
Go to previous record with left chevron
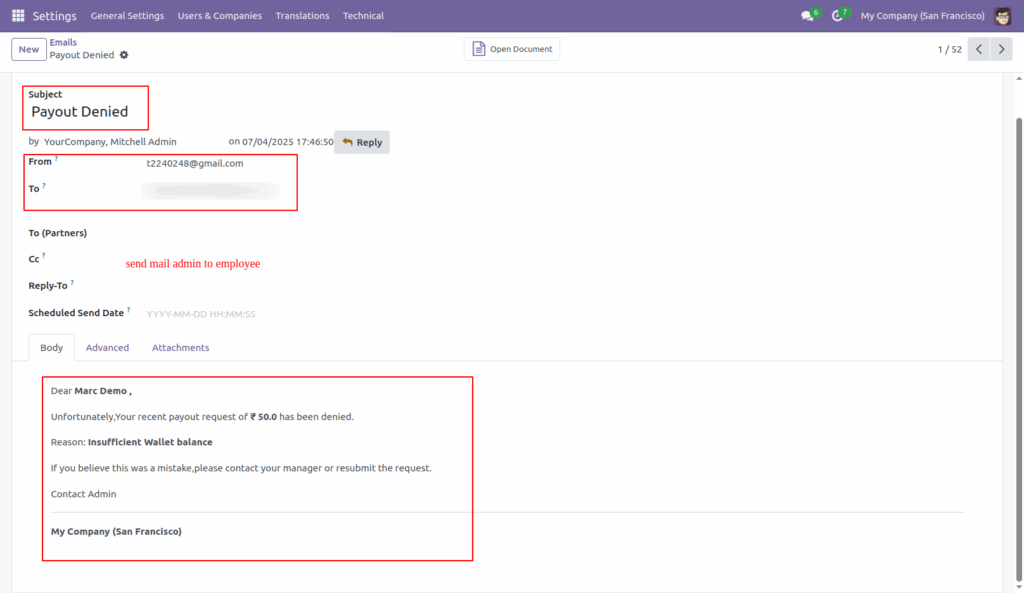(x=978, y=47)
